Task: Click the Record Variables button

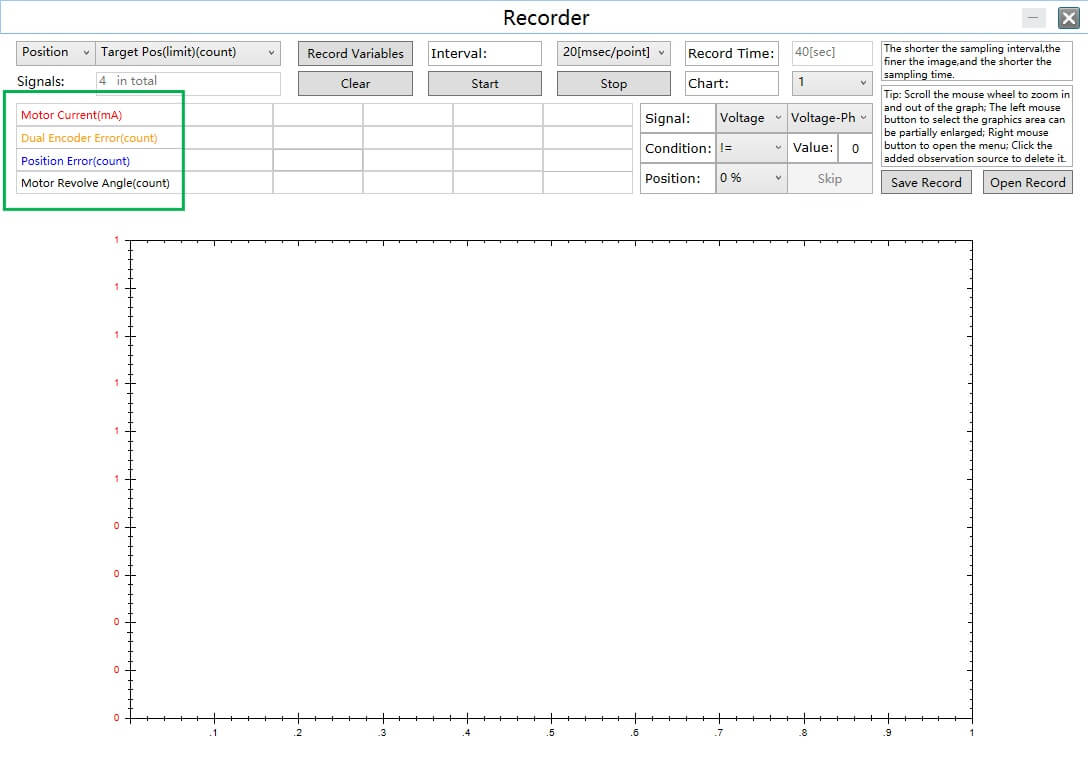Action: [x=355, y=54]
